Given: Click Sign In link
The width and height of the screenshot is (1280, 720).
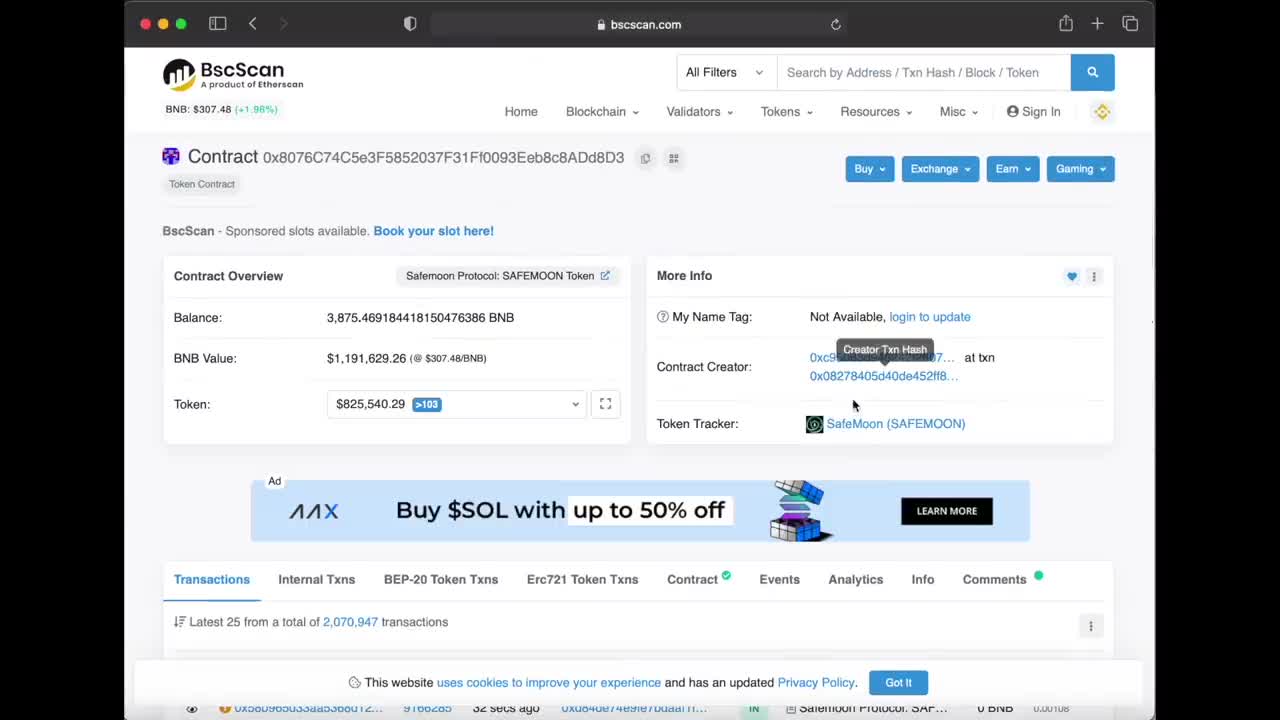Looking at the screenshot, I should pyautogui.click(x=1033, y=112).
